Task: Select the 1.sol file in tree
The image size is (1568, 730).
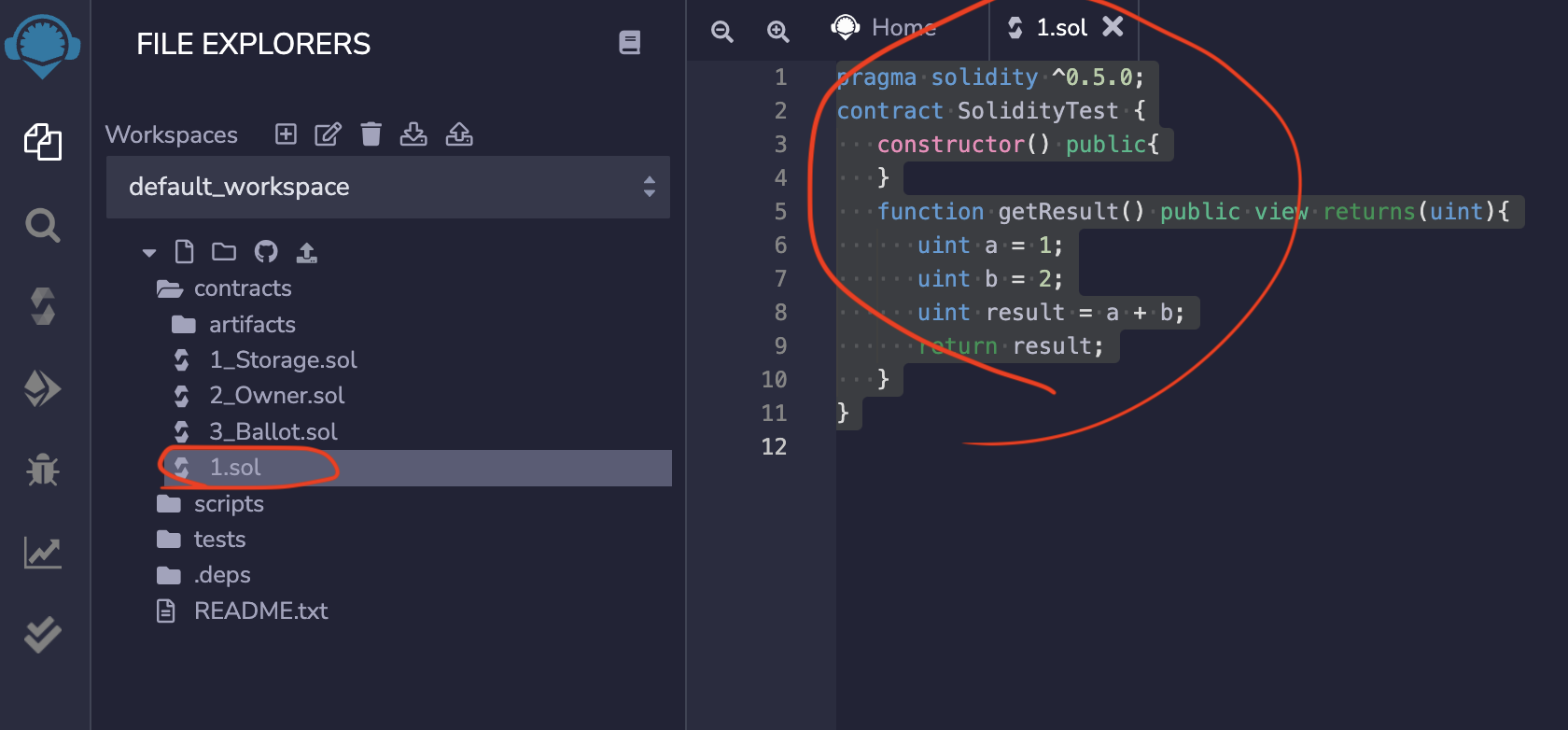Action: pyautogui.click(x=417, y=468)
